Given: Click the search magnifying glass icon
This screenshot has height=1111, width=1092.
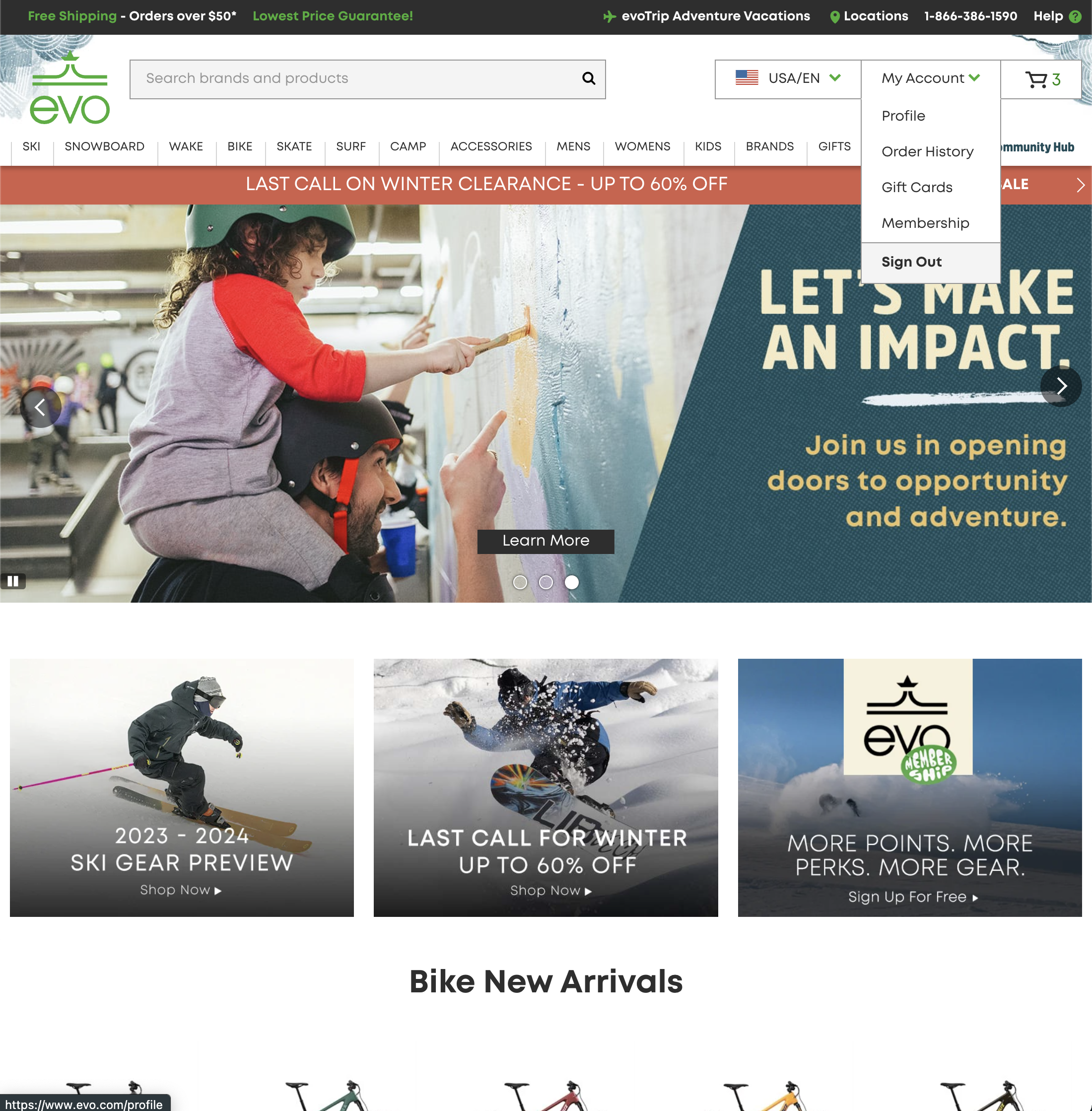Looking at the screenshot, I should coord(589,78).
